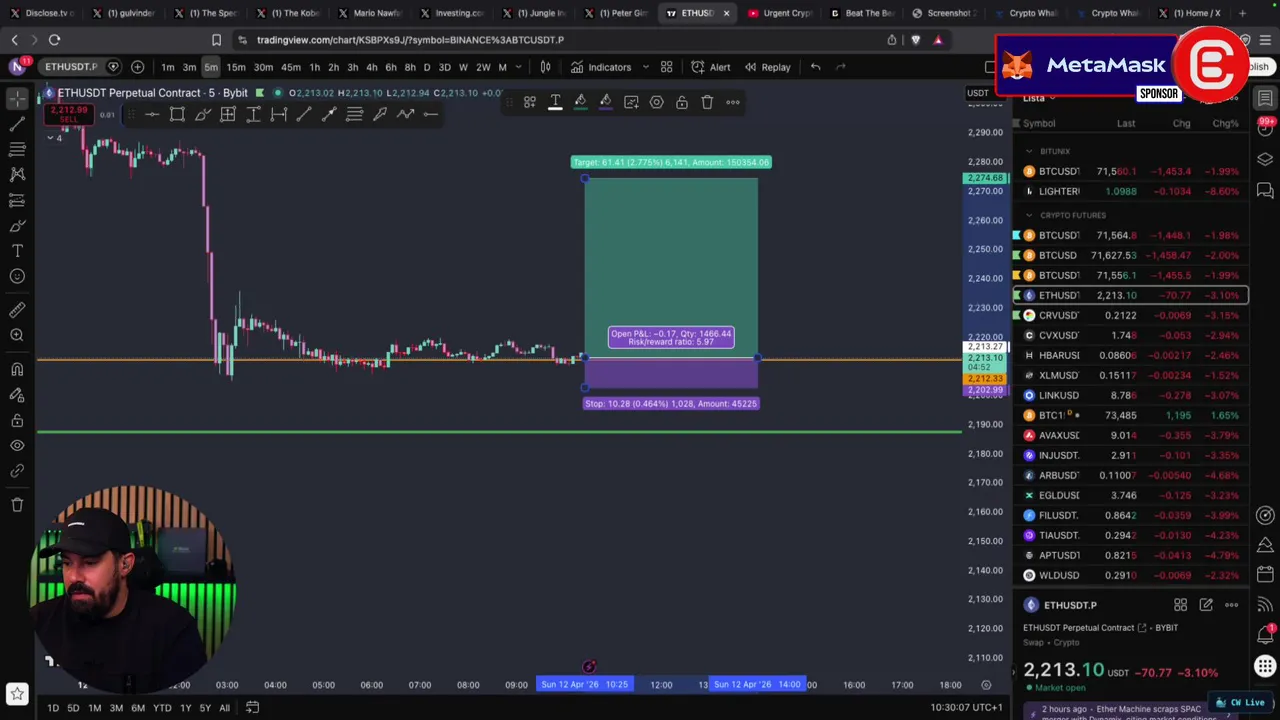The height and width of the screenshot is (720, 1280).
Task: Open position drawing settings hexagon icon
Action: pyautogui.click(x=656, y=102)
